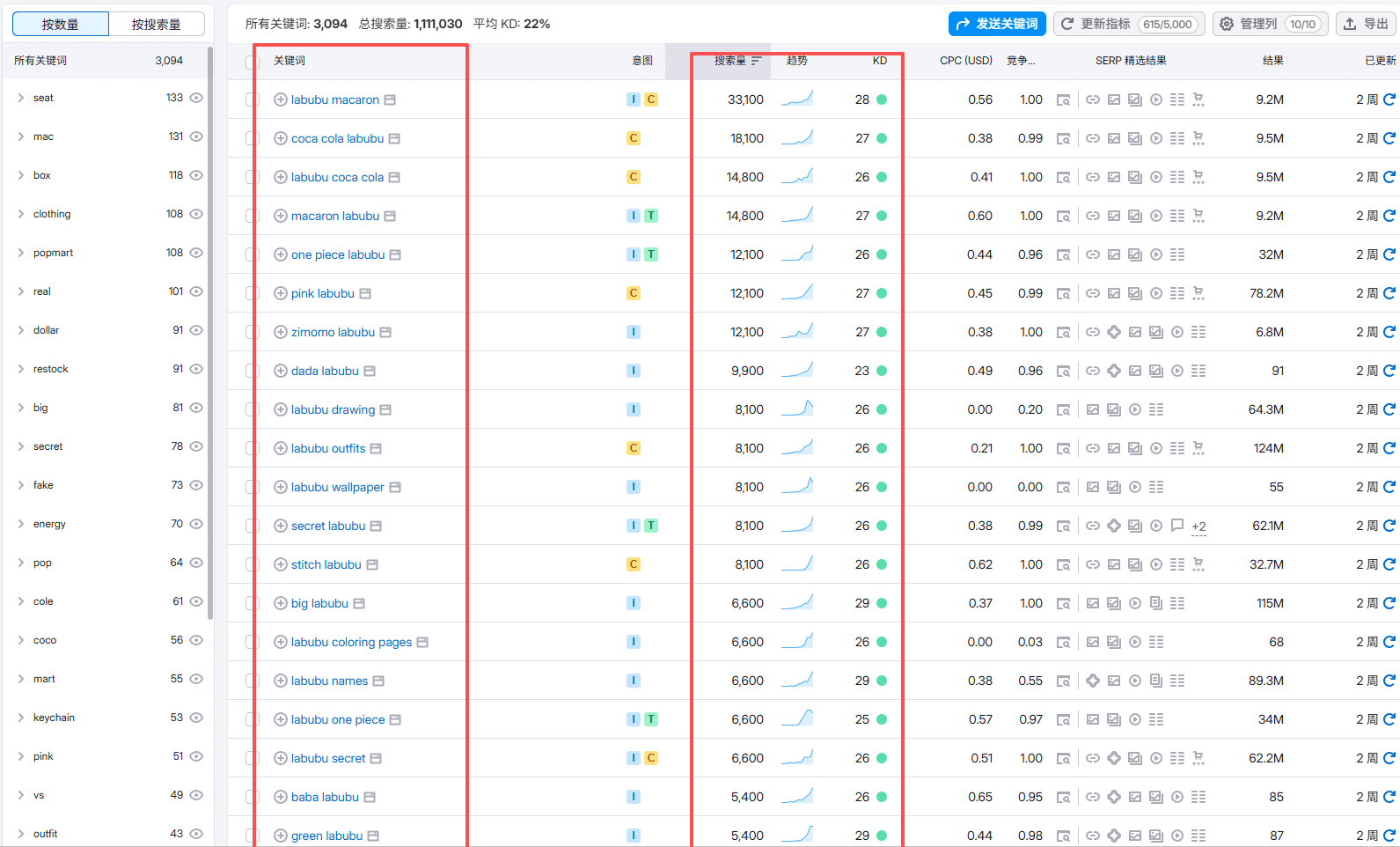Viewport: 1400px width, 847px height.
Task: Refresh the big labubu row
Action: [x=1389, y=603]
